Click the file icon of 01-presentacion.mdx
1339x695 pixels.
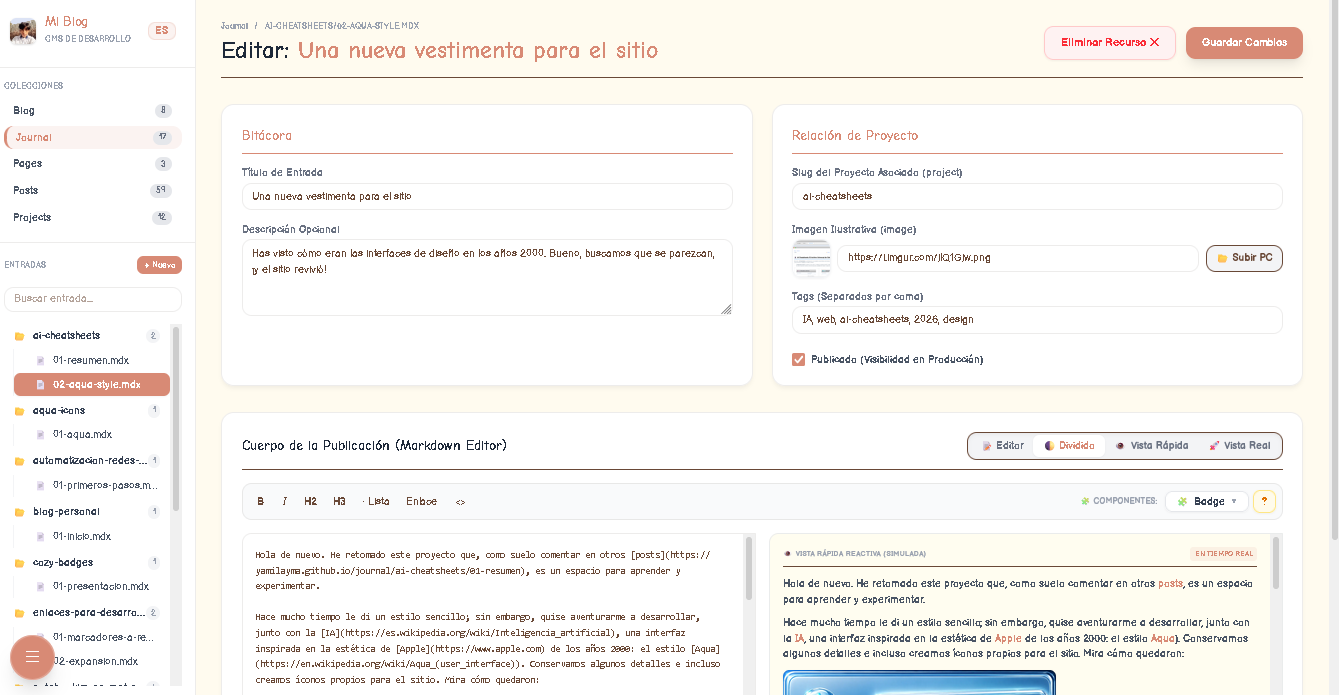[40, 587]
